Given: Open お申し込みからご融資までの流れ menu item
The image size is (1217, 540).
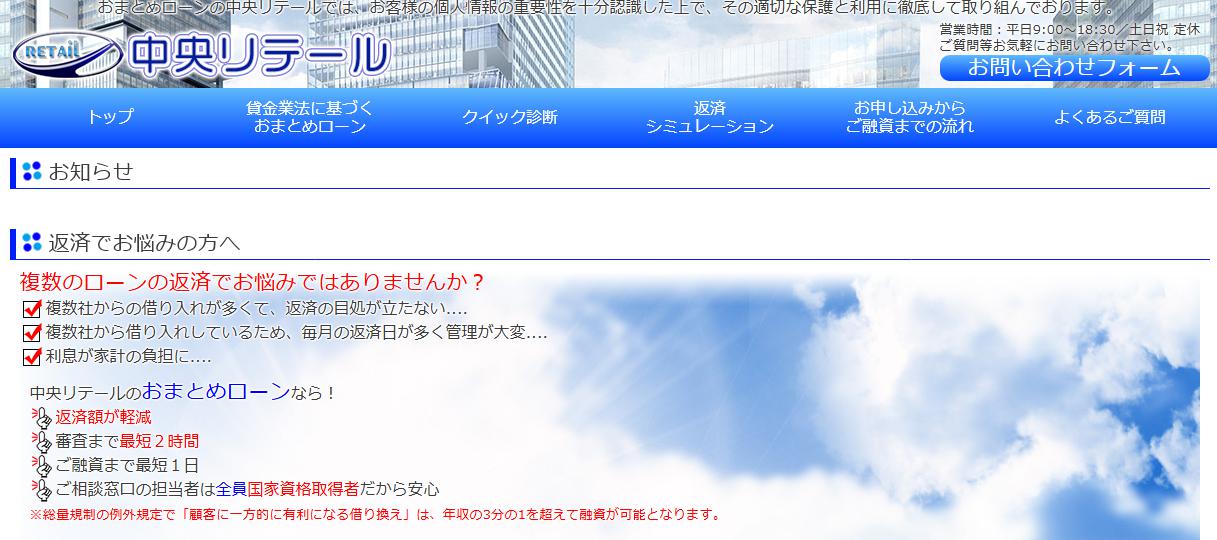Looking at the screenshot, I should pyautogui.click(x=909, y=117).
